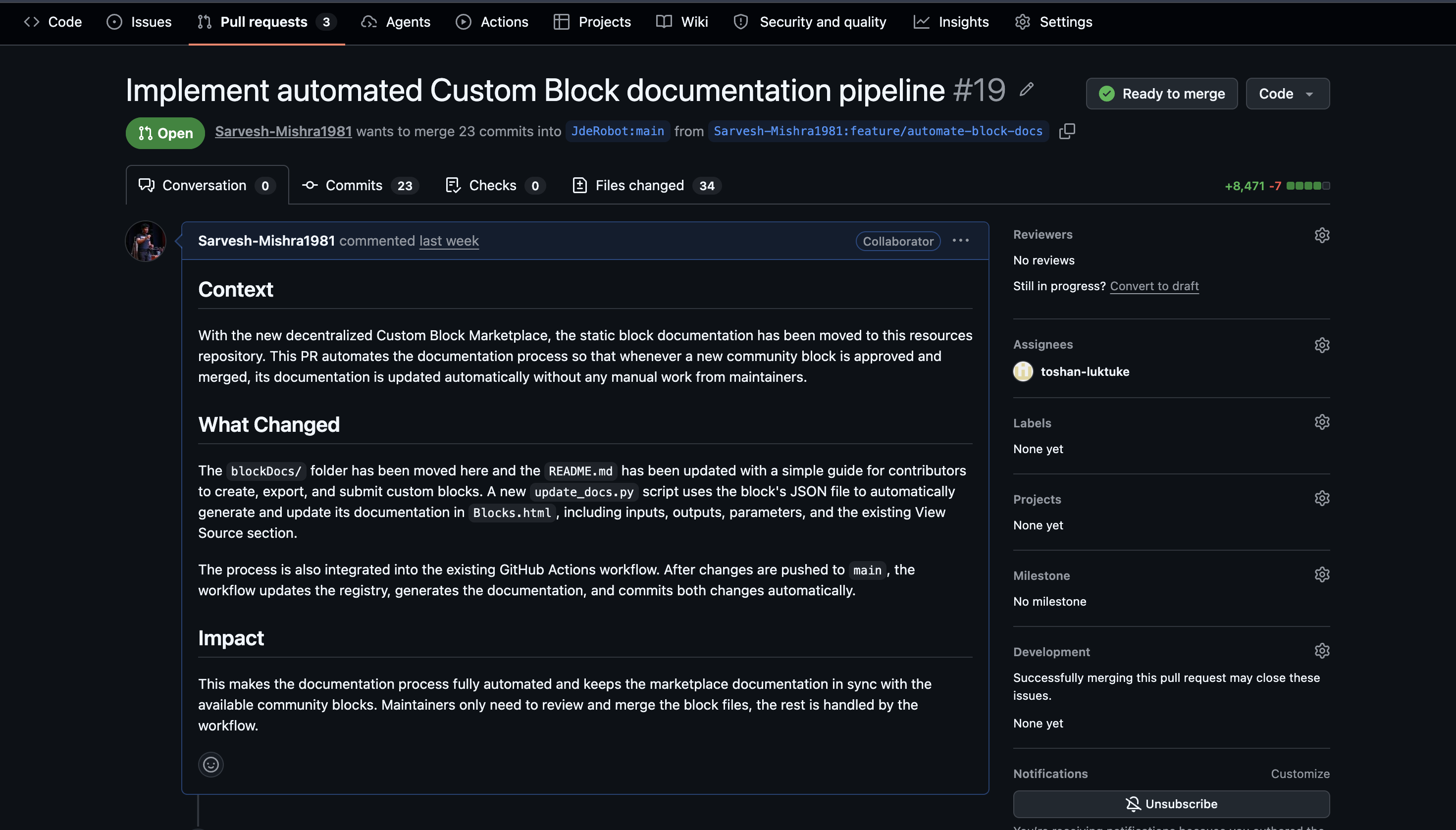Copy the head branch name to clipboard
1456x830 pixels.
coord(1067,131)
